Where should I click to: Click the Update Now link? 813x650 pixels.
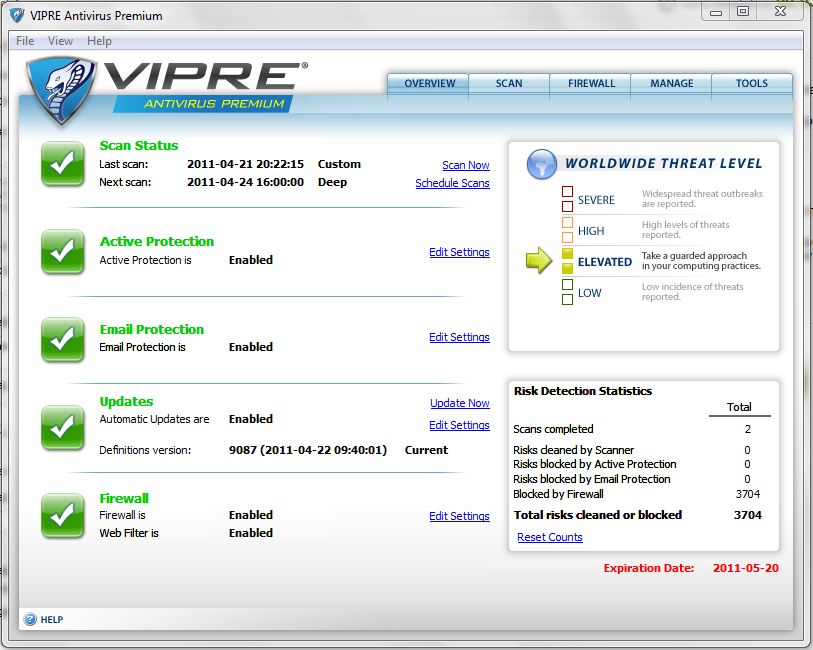tap(460, 403)
